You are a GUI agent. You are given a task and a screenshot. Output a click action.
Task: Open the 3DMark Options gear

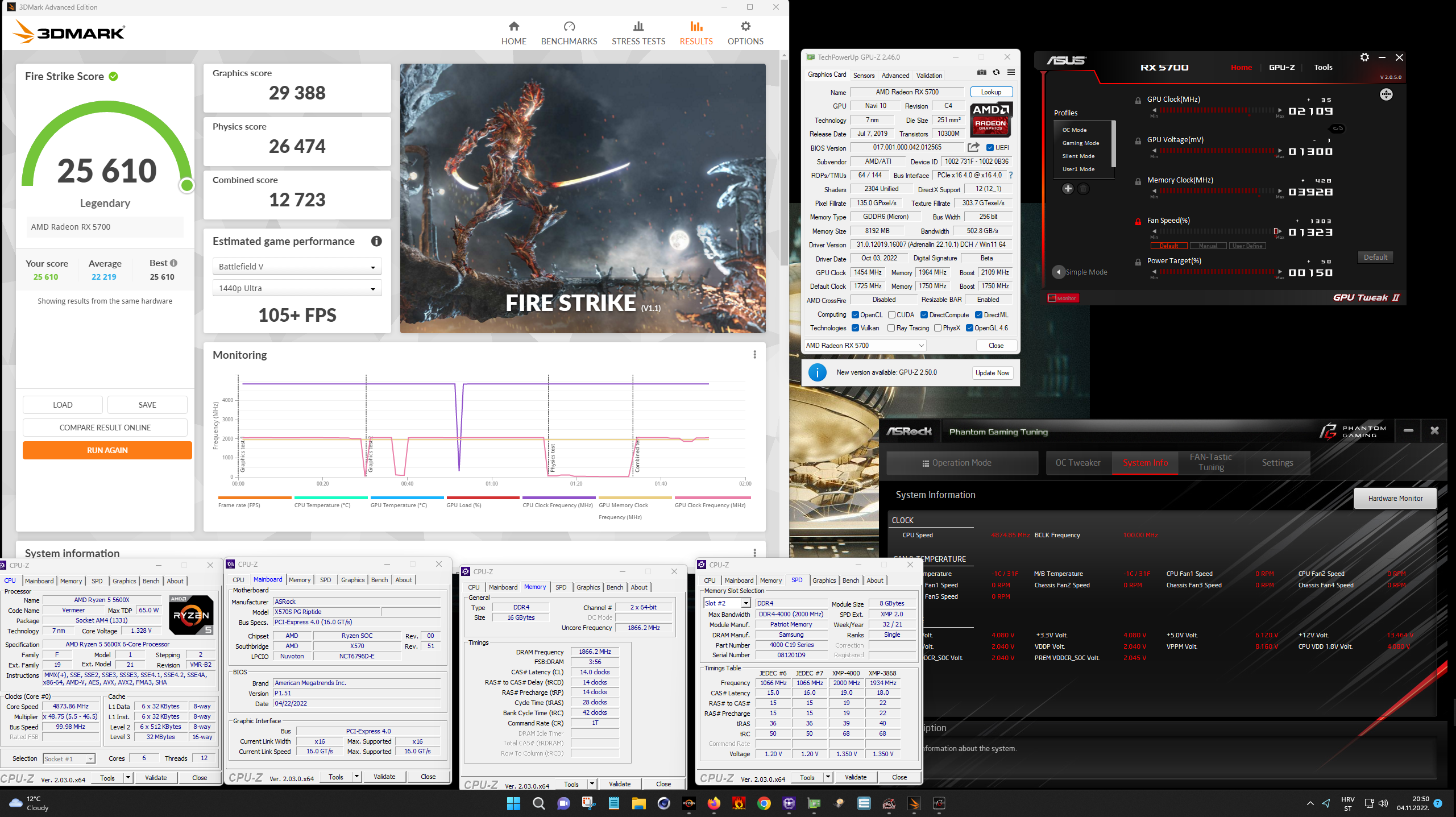coord(745,34)
